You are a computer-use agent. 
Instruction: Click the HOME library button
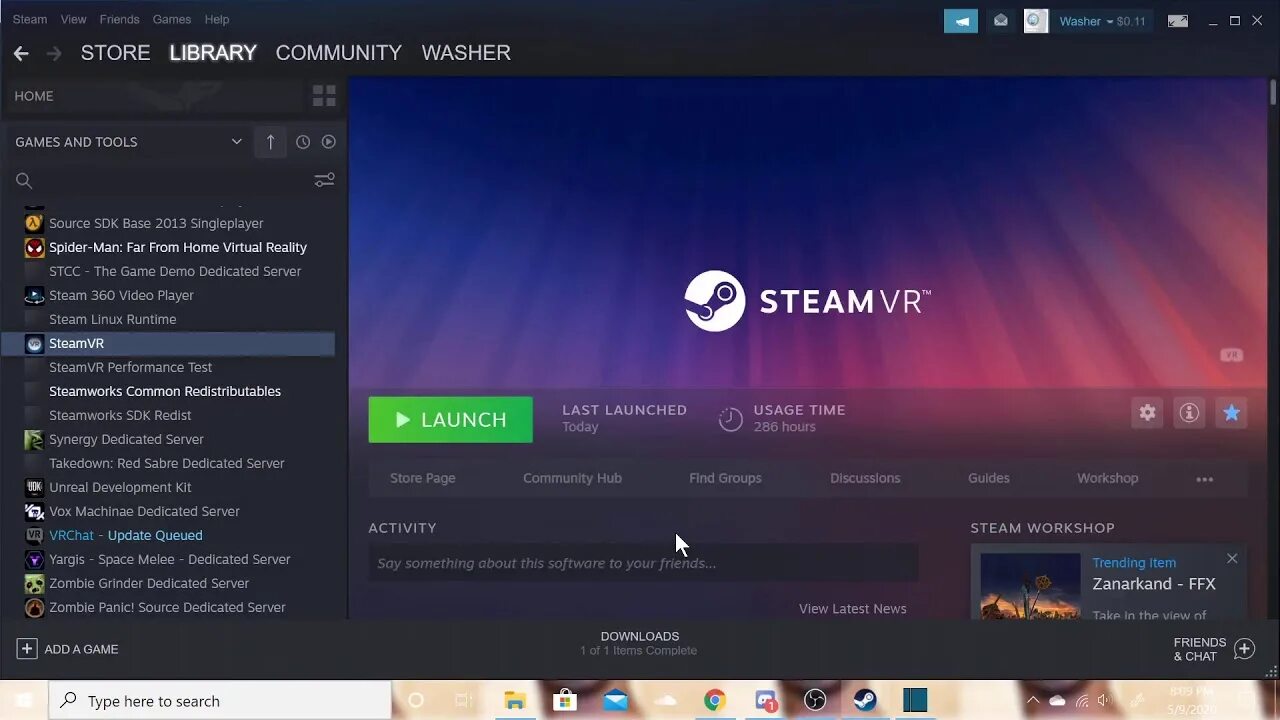click(34, 96)
